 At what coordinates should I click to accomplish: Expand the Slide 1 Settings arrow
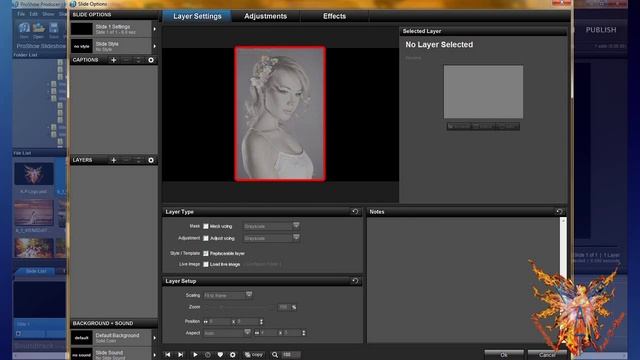[154, 29]
